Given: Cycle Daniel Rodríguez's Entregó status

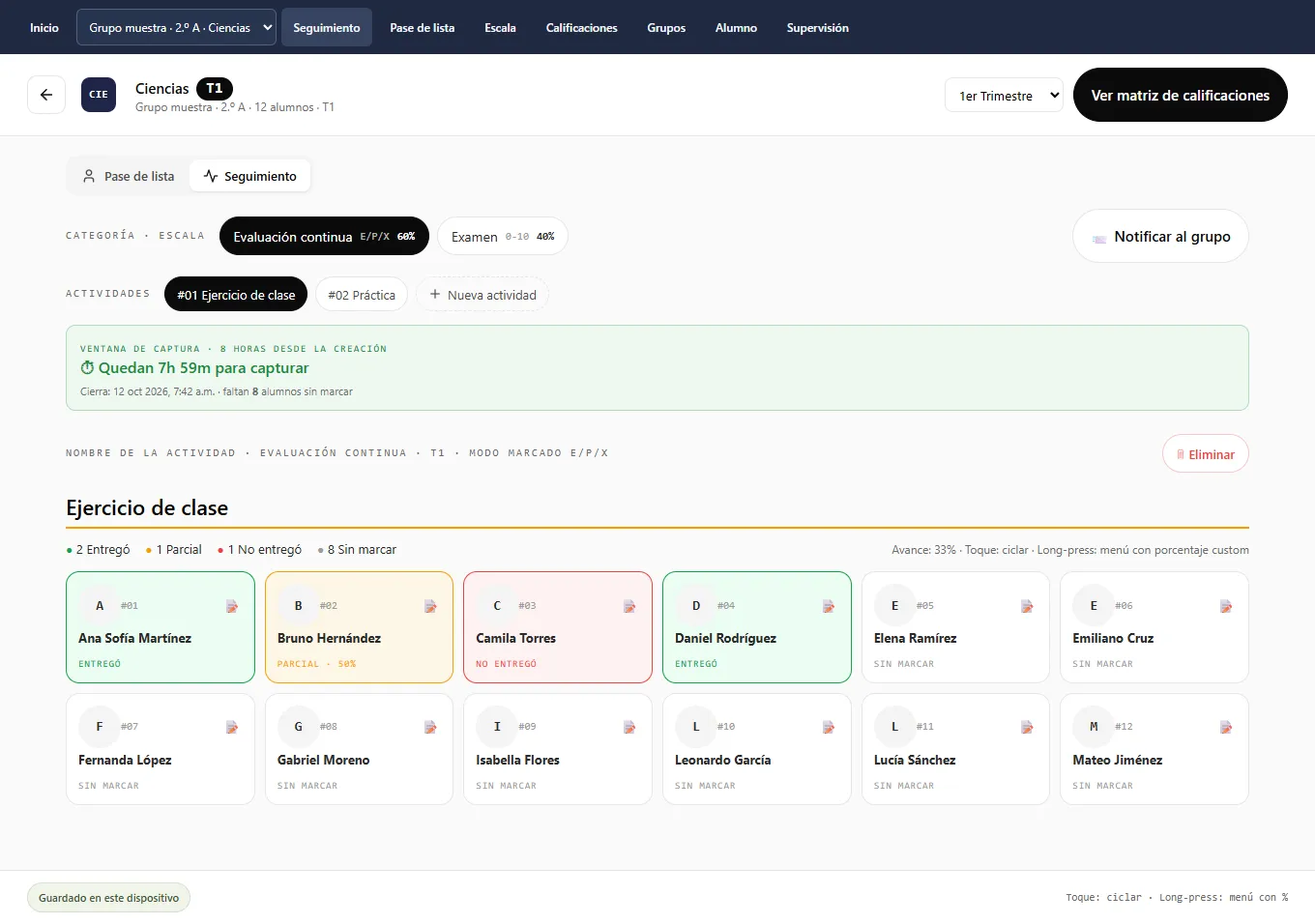Looking at the screenshot, I should (757, 627).
